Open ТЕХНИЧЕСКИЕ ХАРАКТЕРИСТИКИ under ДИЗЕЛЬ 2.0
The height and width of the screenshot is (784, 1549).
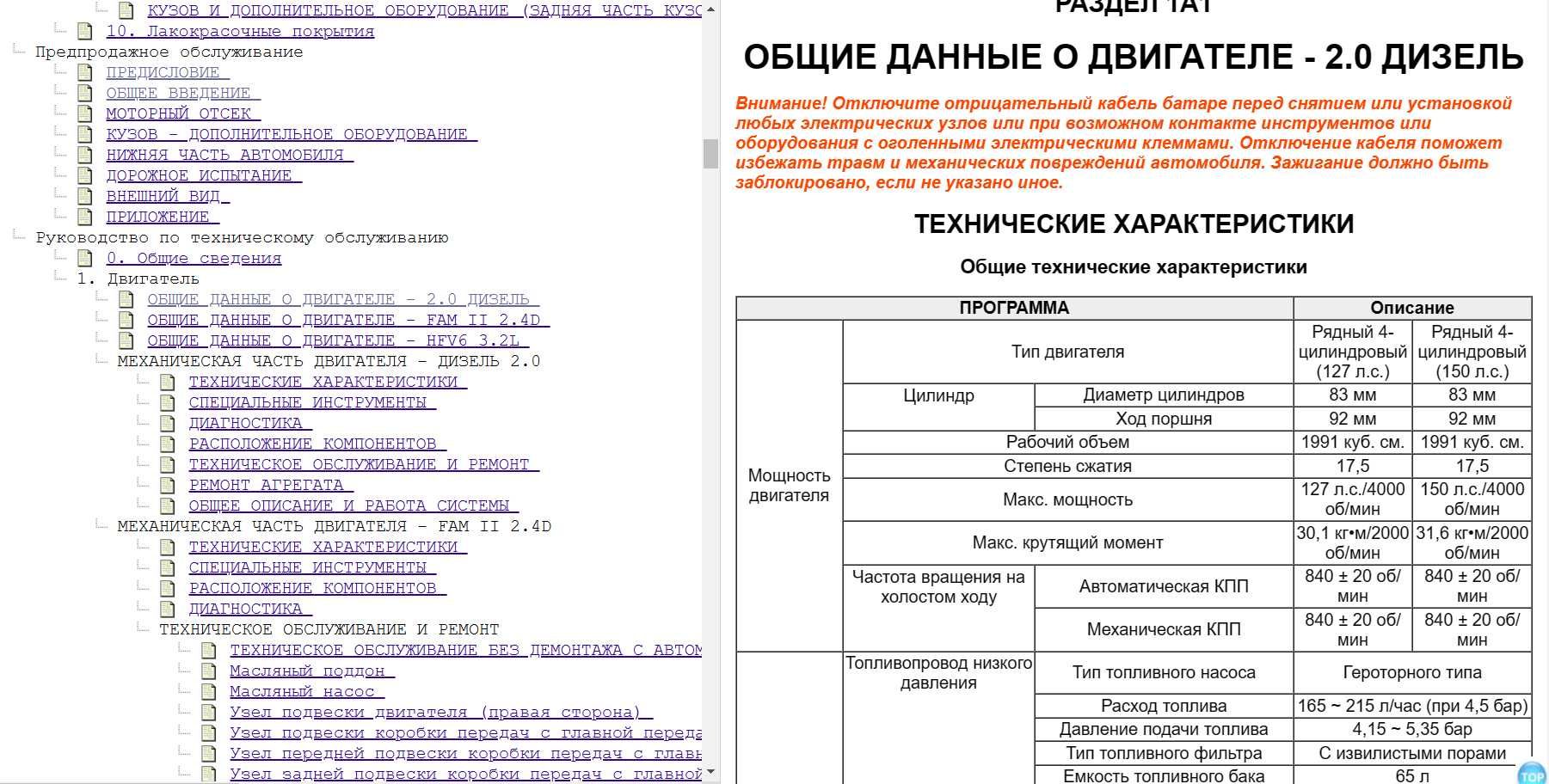point(328,382)
